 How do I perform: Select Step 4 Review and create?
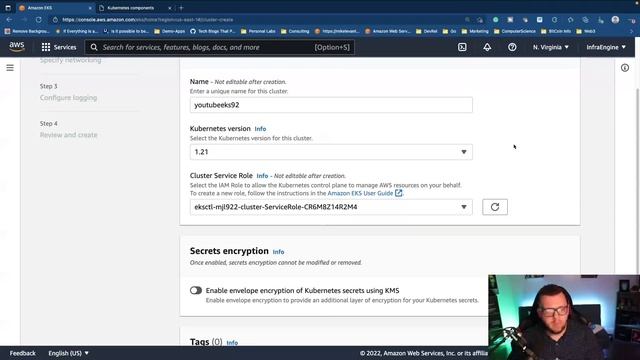(x=69, y=135)
